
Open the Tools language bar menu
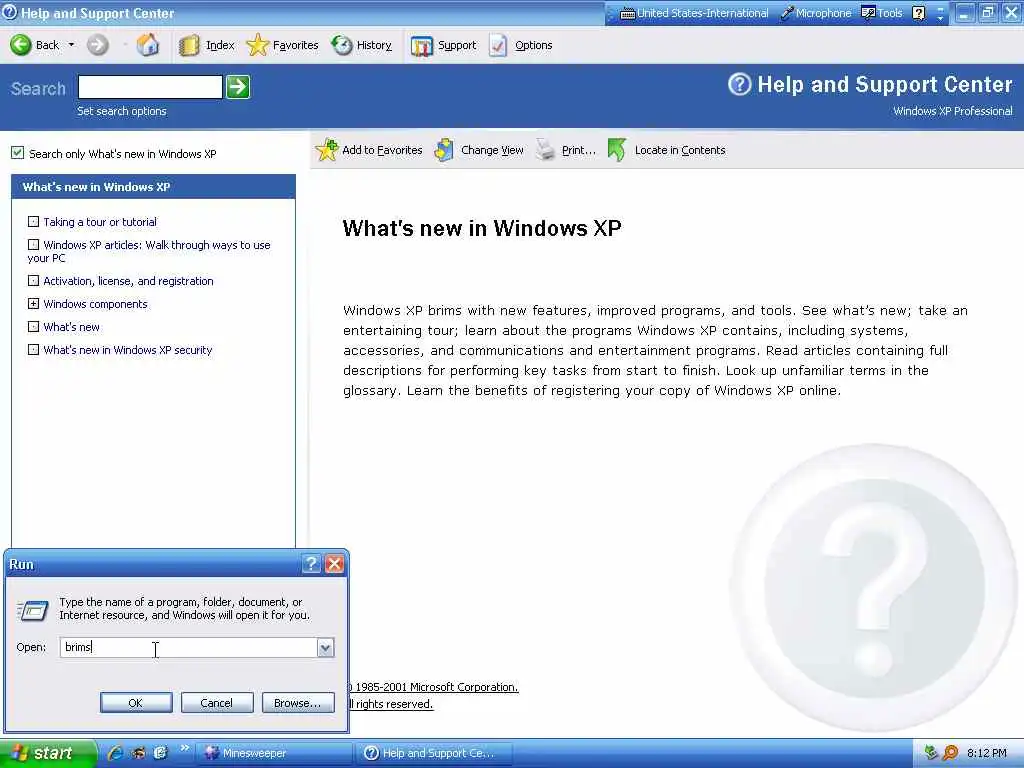coord(882,13)
